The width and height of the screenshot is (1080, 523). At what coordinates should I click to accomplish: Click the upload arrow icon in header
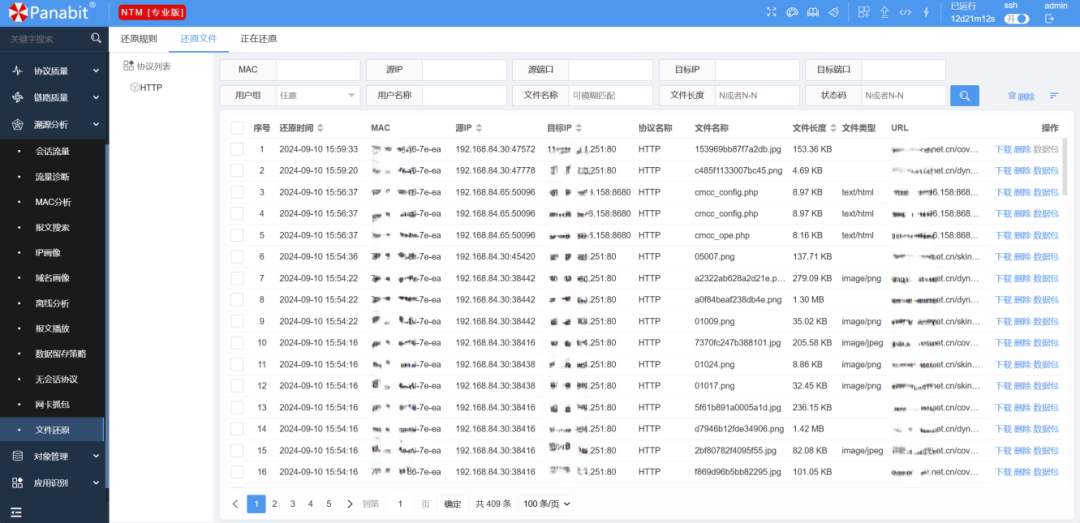(x=884, y=12)
